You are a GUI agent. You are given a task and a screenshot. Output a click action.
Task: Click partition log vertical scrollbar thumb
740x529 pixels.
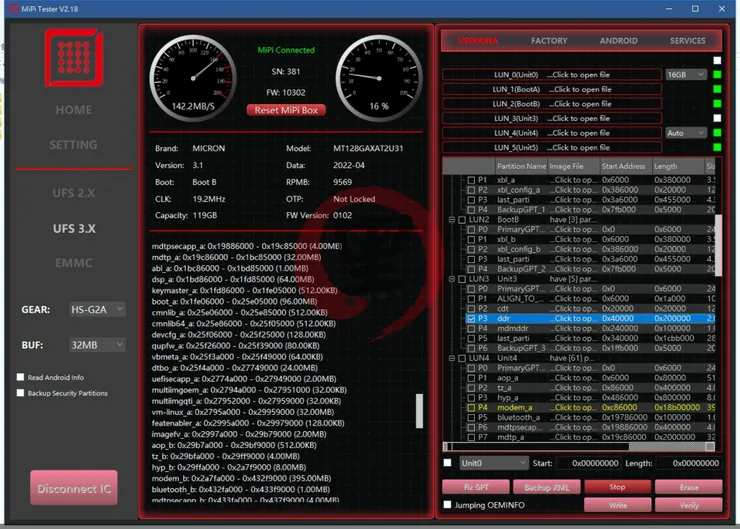point(419,411)
